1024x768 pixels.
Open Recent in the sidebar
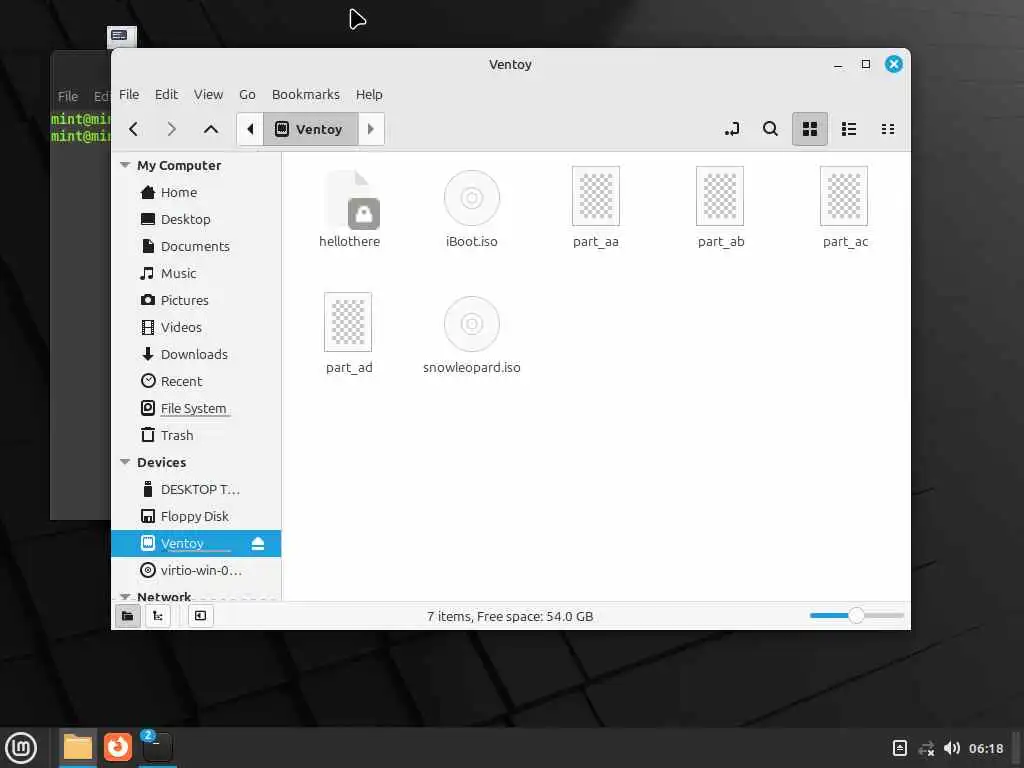point(196,381)
